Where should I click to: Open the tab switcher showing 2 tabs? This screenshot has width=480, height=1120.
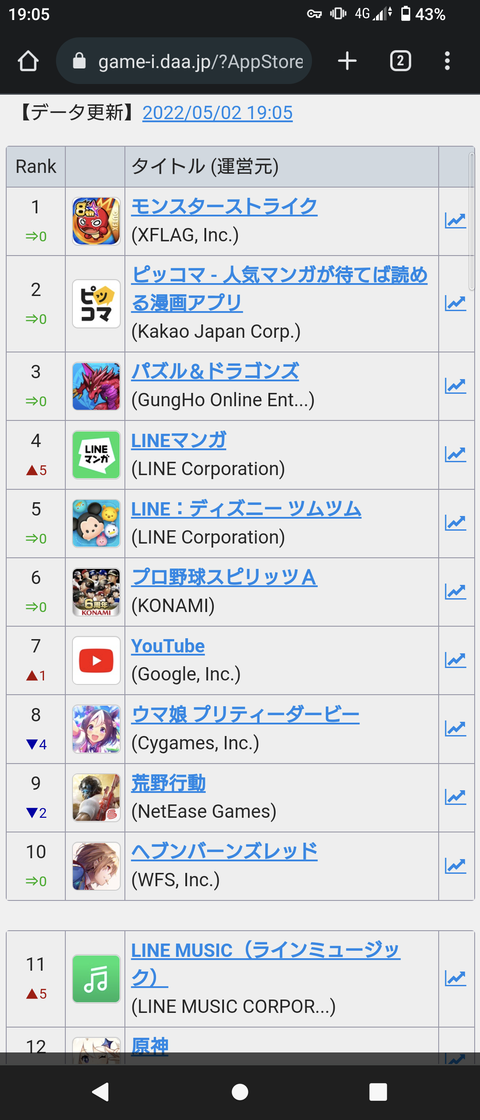[x=400, y=61]
